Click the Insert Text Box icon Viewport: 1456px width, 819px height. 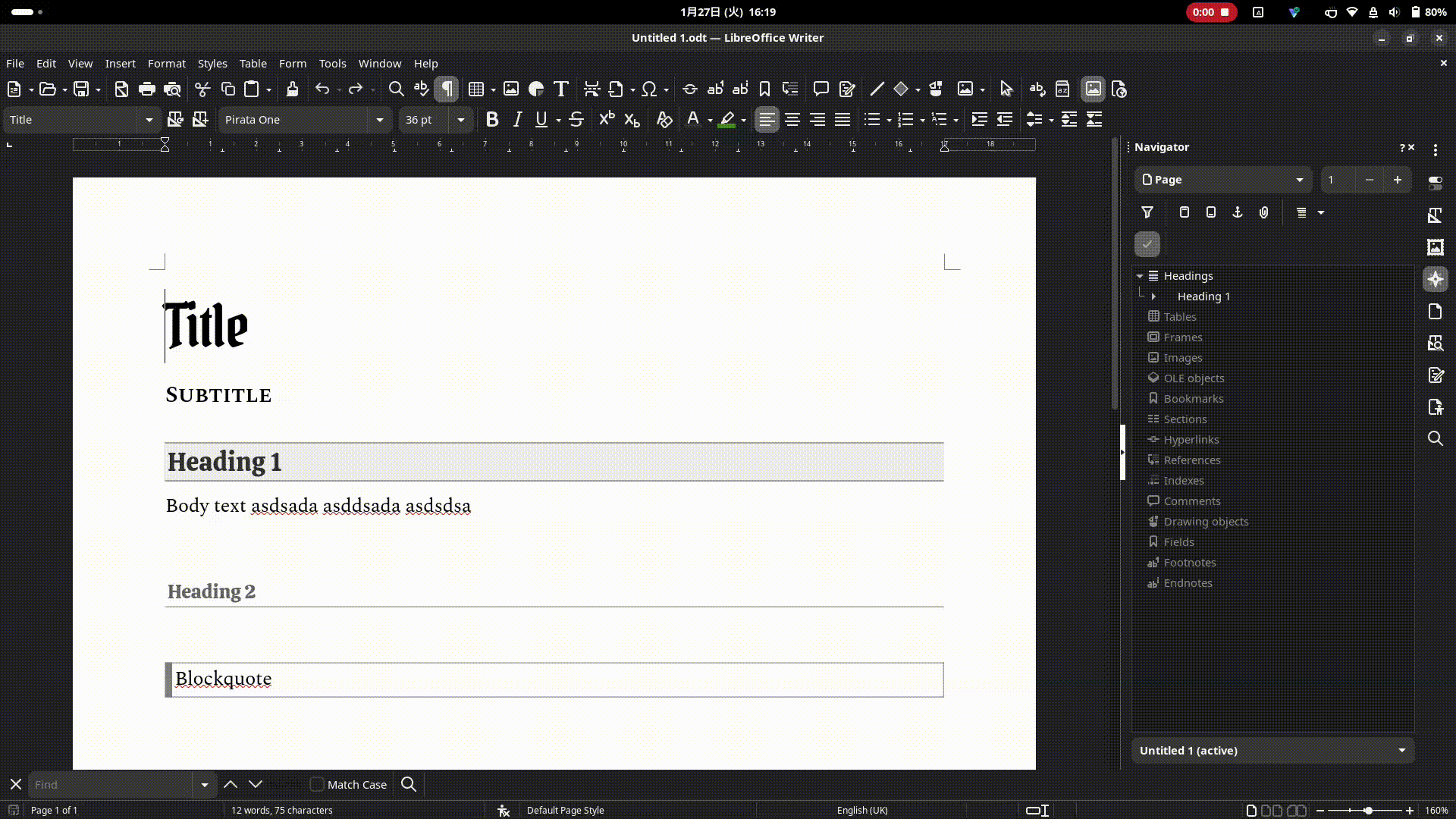click(561, 89)
